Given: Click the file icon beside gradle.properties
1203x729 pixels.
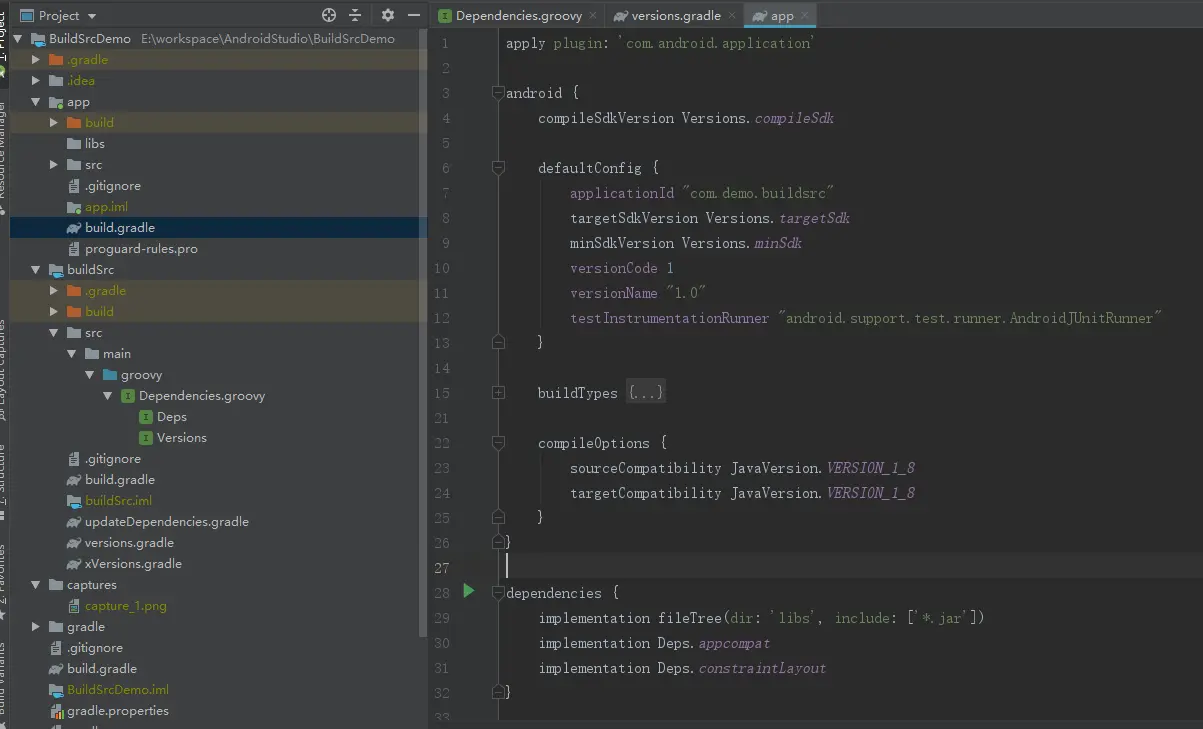Looking at the screenshot, I should 57,711.
